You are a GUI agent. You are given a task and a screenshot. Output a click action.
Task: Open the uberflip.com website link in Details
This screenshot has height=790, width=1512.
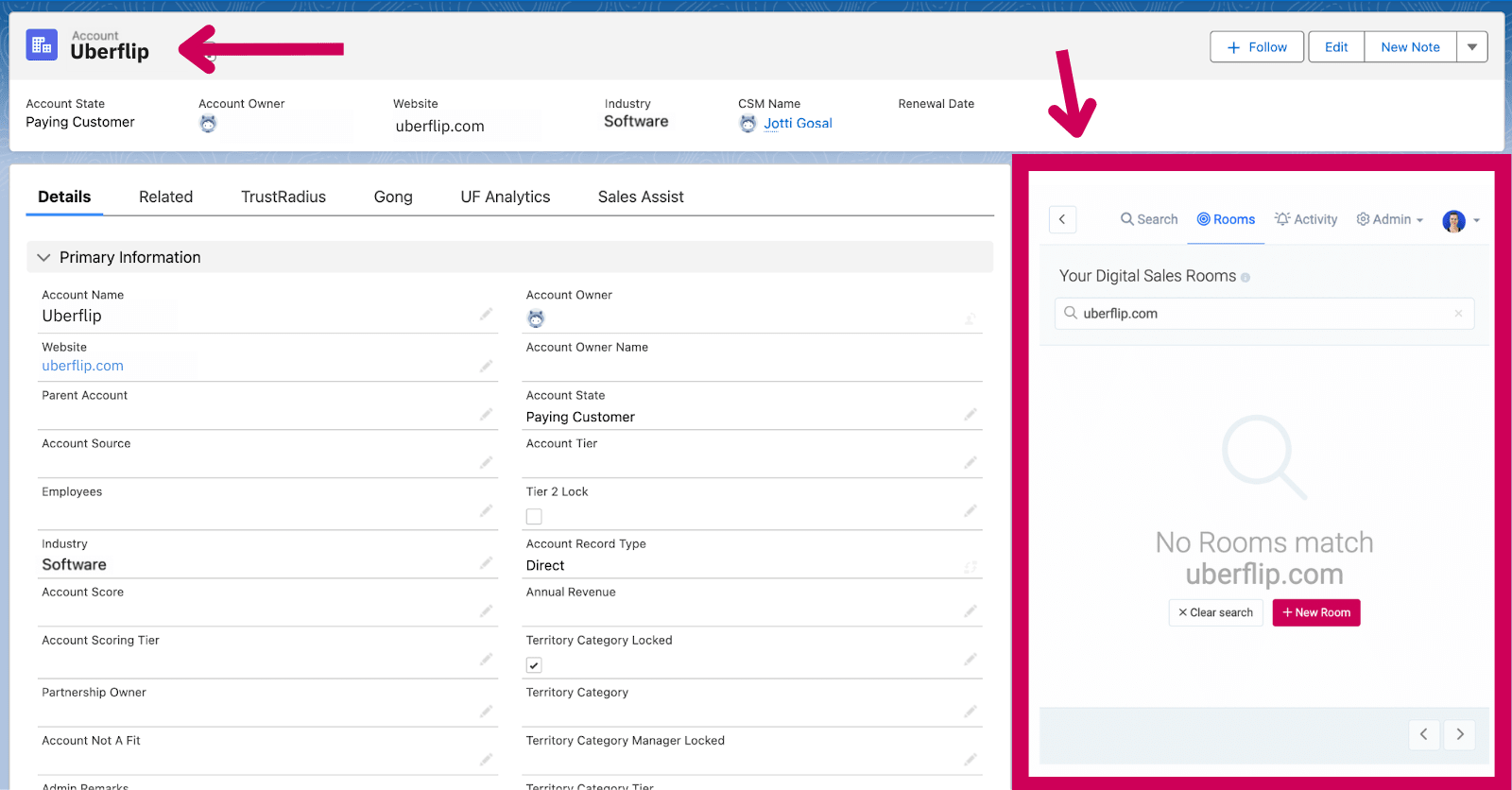tap(82, 366)
